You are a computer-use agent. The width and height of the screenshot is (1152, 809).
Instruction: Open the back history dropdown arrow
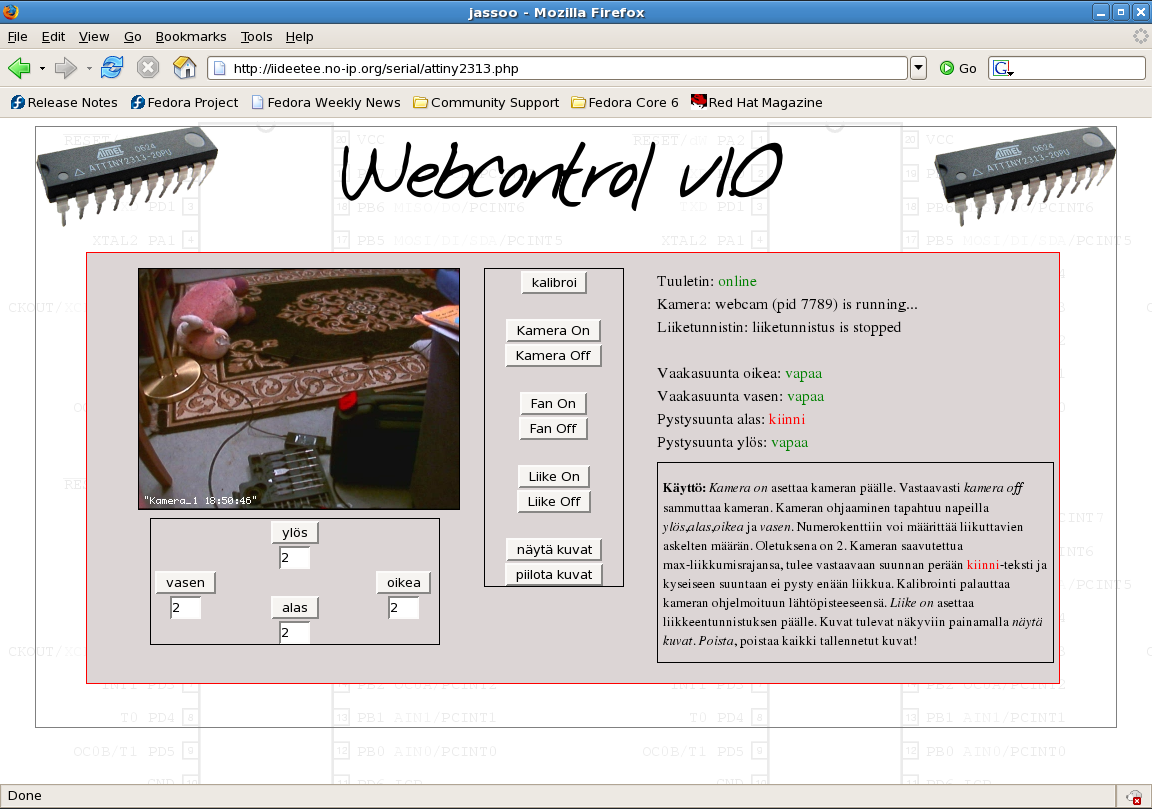tap(42, 69)
